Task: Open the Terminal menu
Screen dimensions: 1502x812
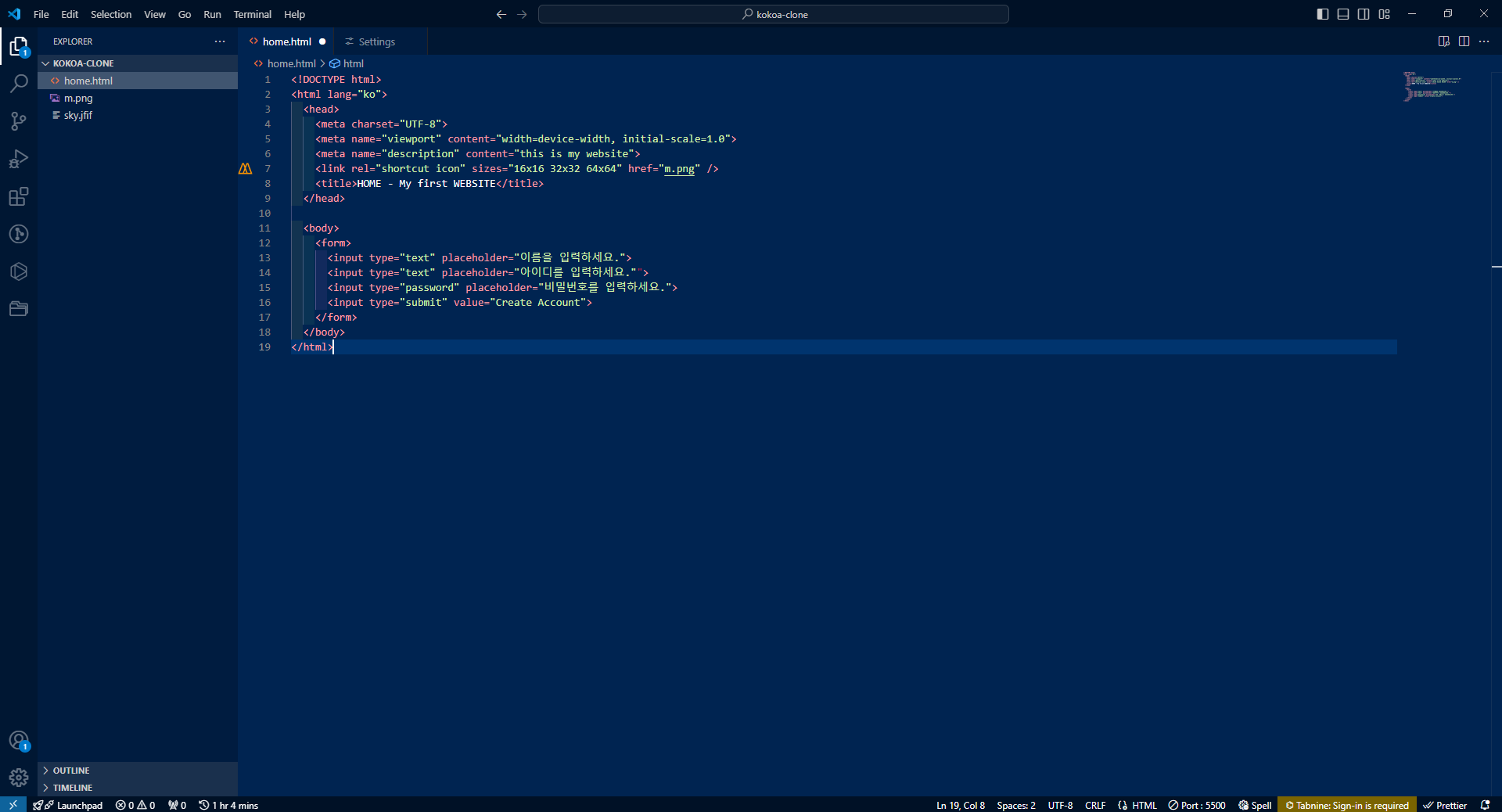Action: coord(253,14)
